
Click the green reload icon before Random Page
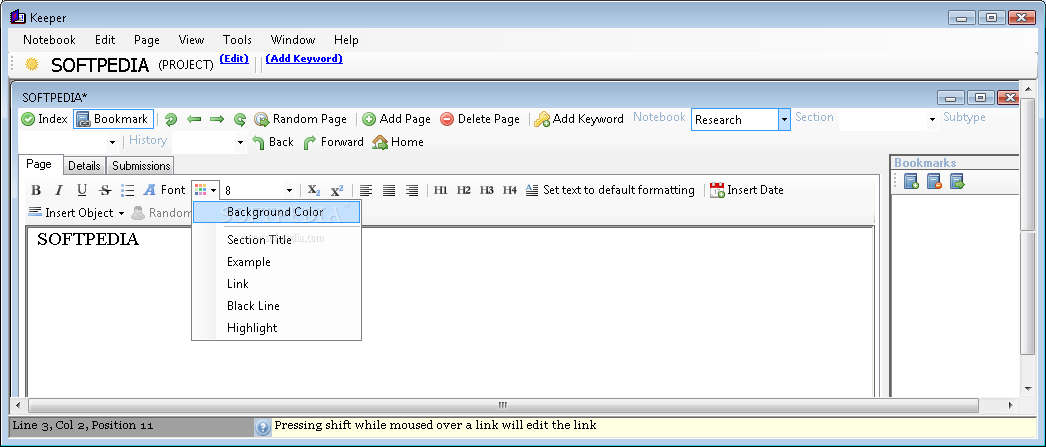click(239, 119)
